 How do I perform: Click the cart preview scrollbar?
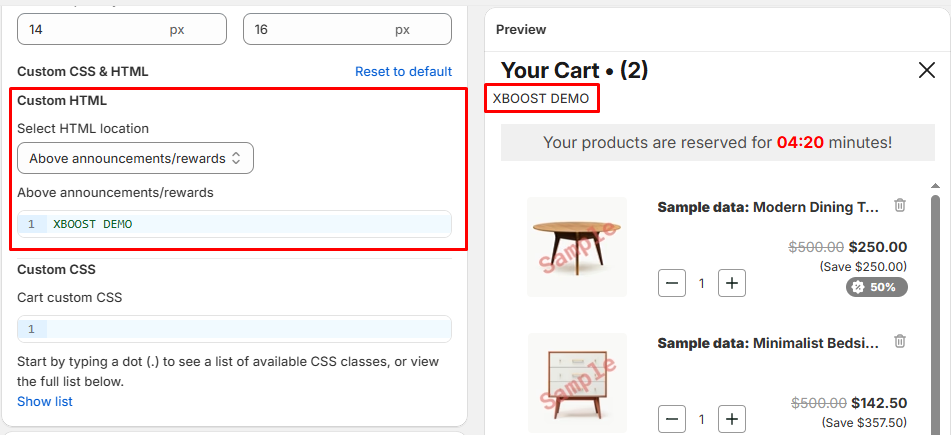click(x=935, y=300)
